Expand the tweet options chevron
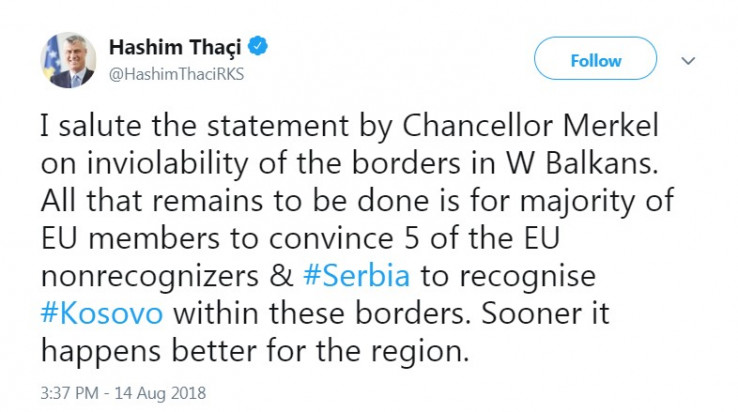This screenshot has height=412, width=738. click(x=688, y=60)
